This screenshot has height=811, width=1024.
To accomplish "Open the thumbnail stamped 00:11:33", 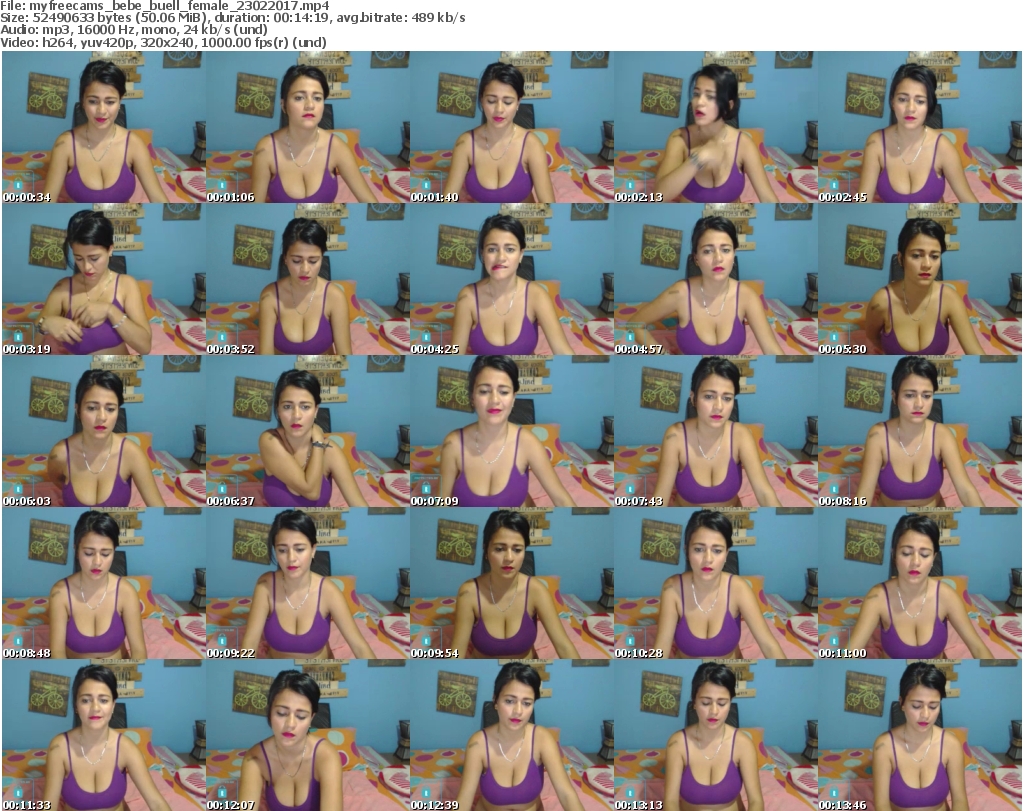I will [x=104, y=735].
